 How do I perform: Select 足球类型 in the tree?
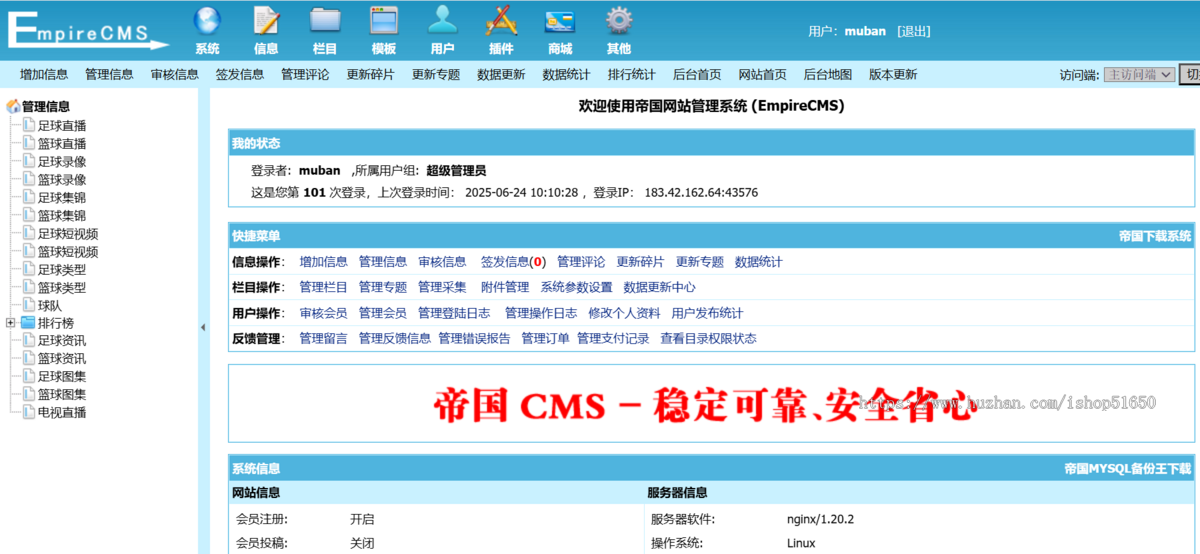coord(62,269)
